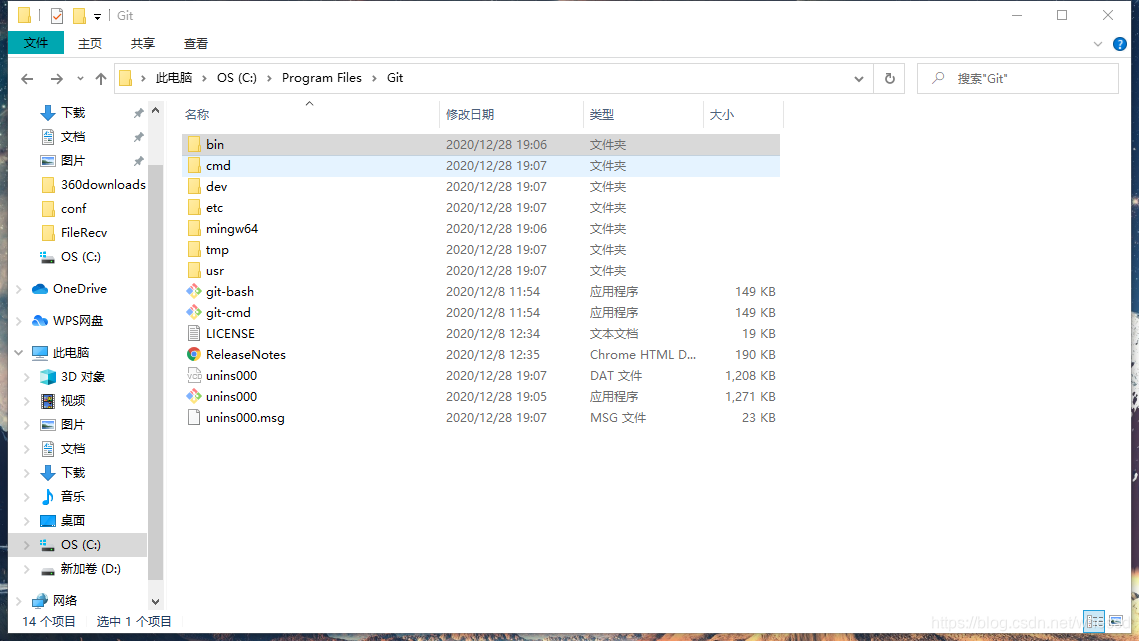Select the tmp folder icon

(x=194, y=249)
